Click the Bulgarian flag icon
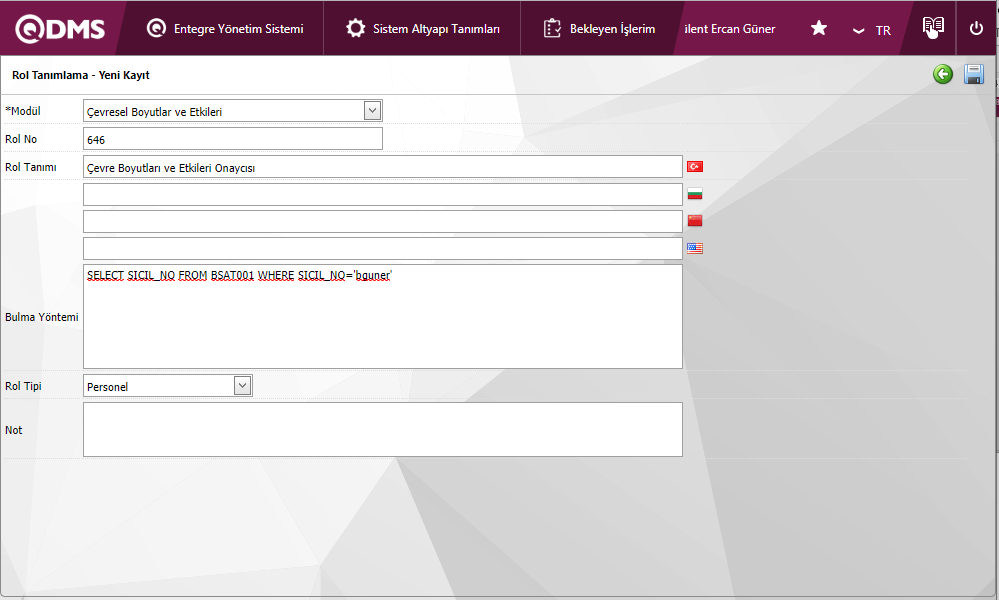 pyautogui.click(x=694, y=194)
